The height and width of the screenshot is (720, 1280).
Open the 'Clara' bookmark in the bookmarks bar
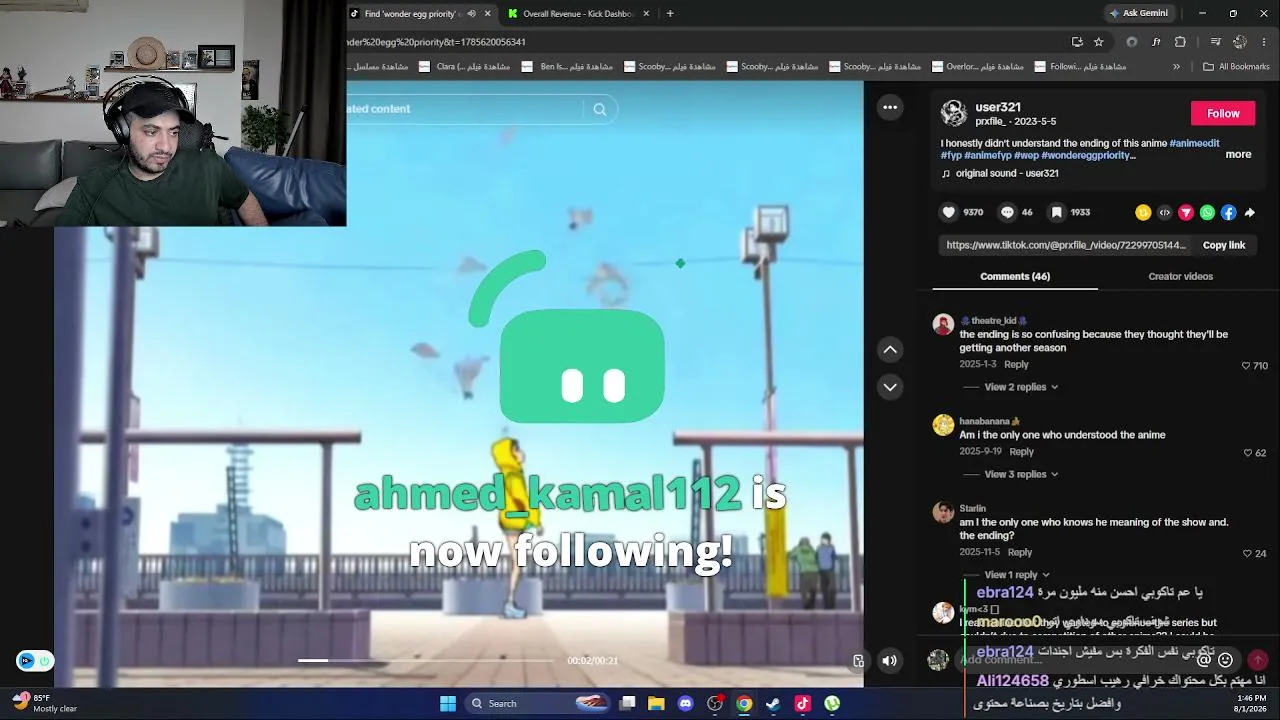[464, 67]
